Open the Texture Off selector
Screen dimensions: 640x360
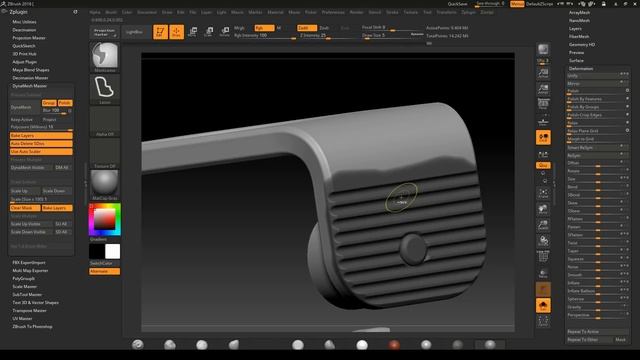coord(105,153)
